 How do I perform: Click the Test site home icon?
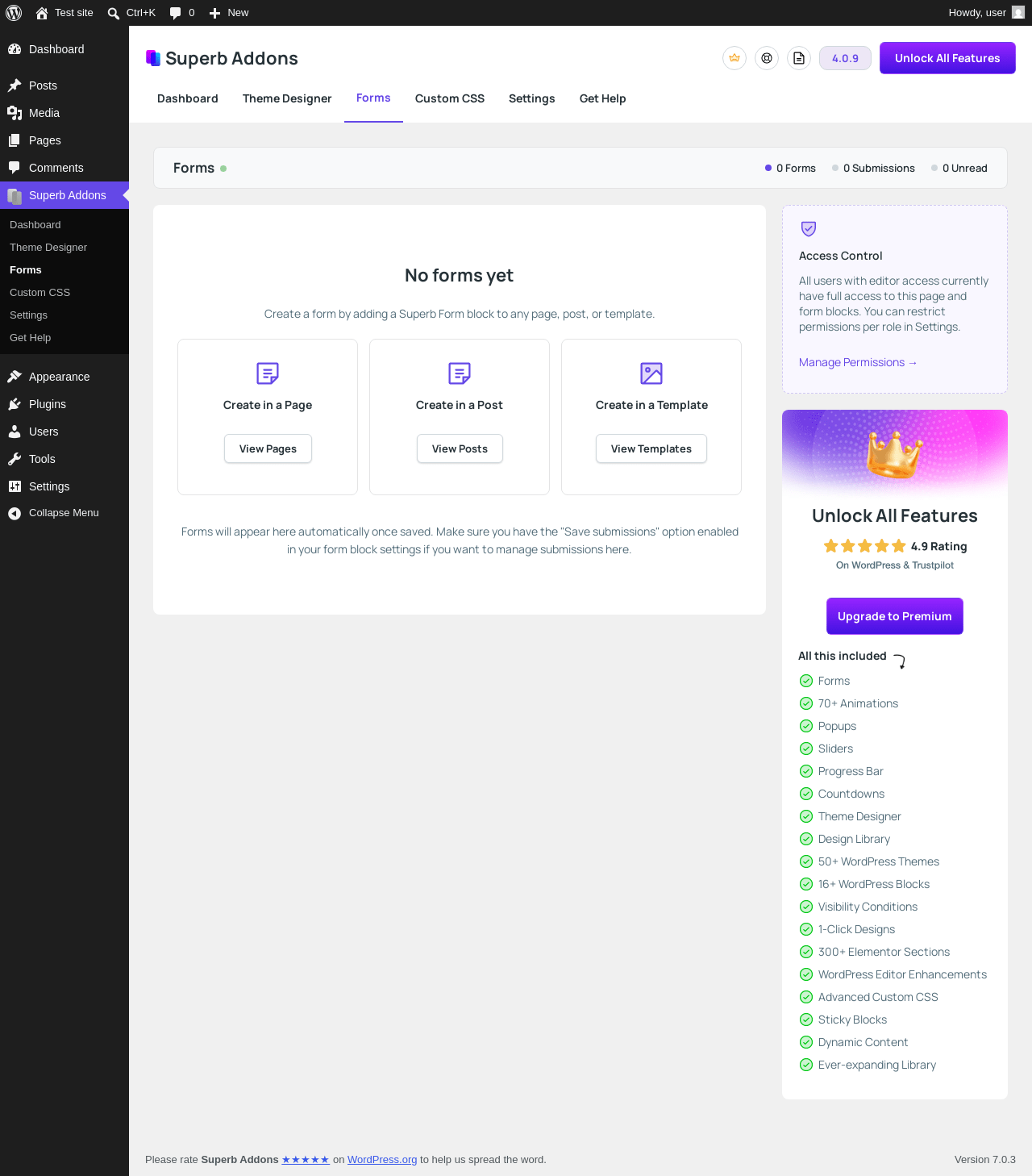pos(42,13)
